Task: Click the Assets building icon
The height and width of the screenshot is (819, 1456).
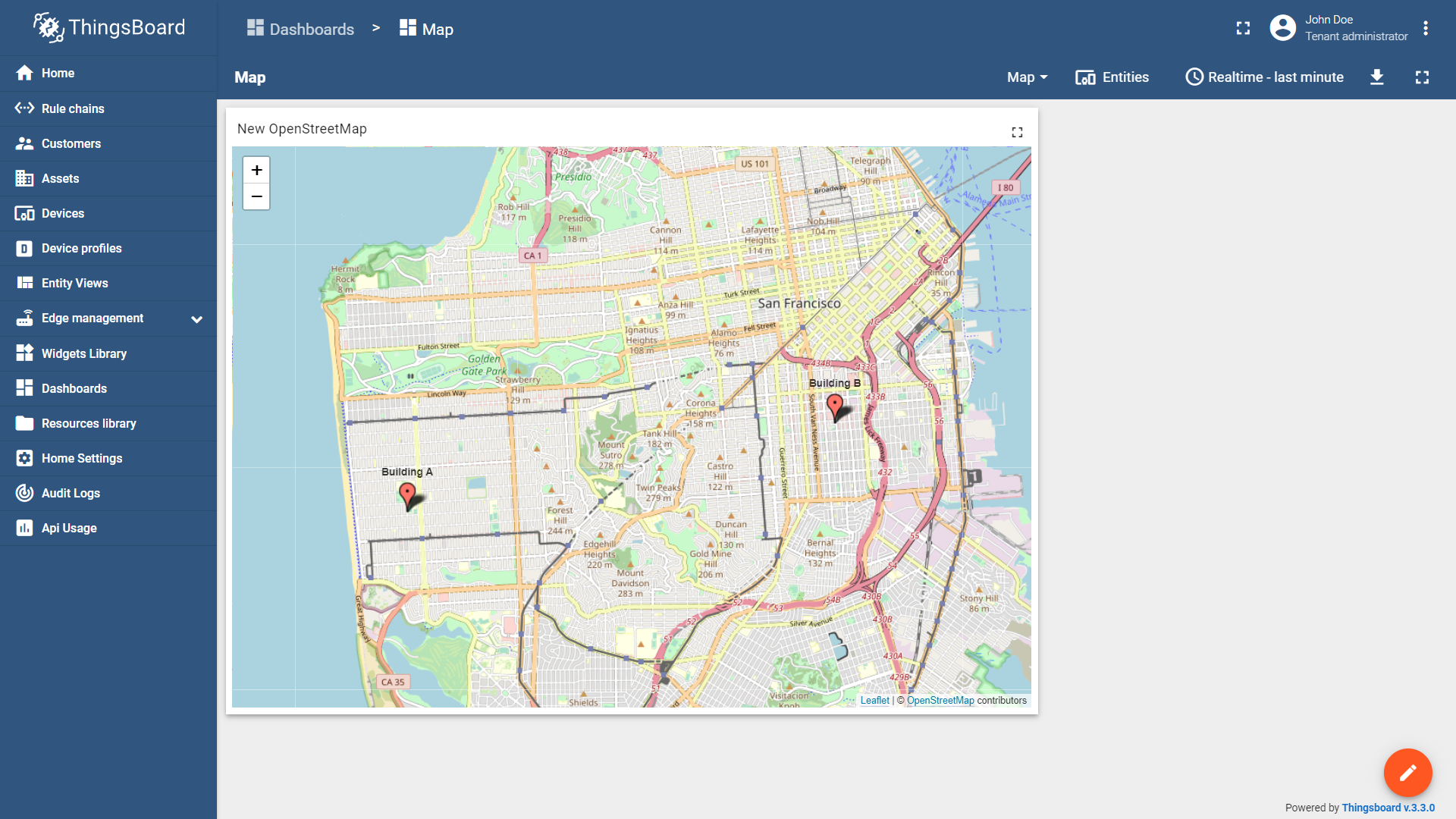Action: pos(24,178)
